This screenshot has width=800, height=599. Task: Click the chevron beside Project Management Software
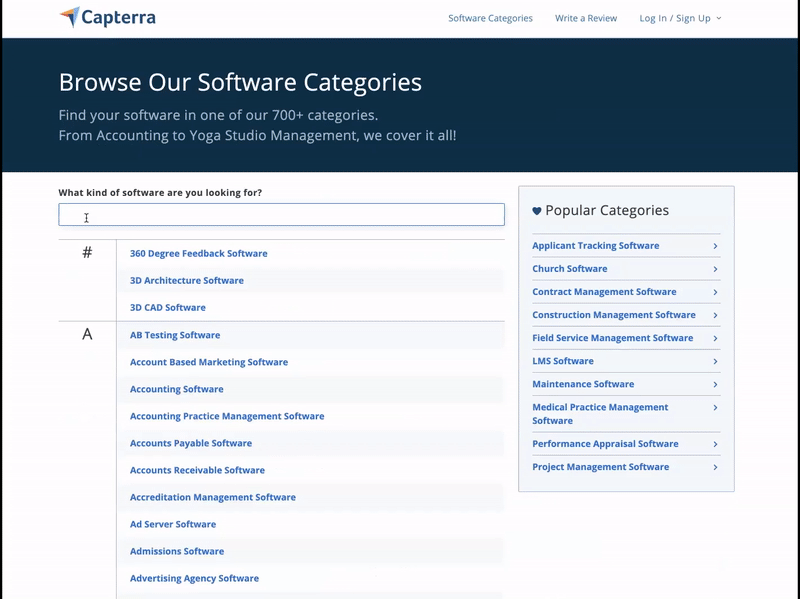coord(715,467)
